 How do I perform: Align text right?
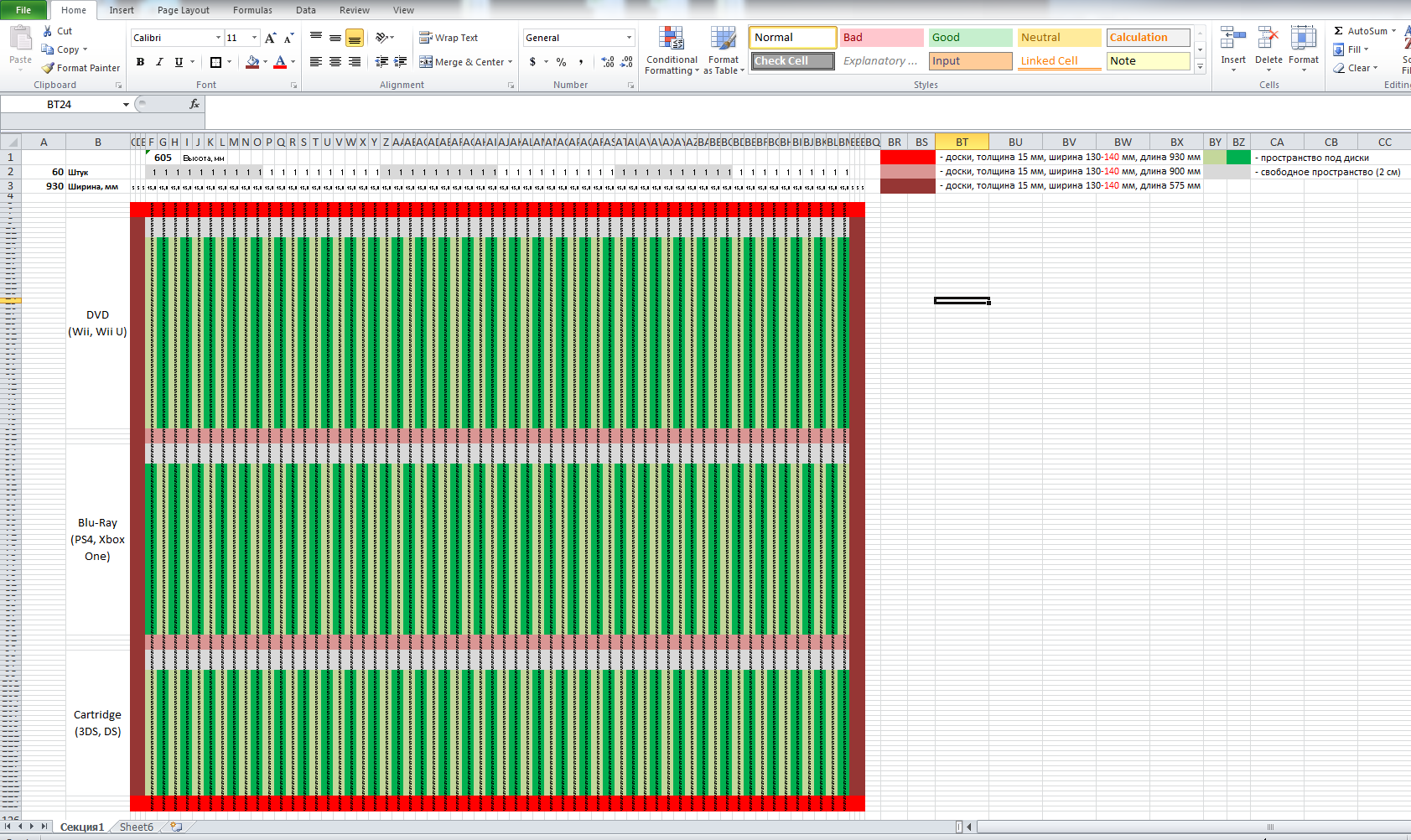[x=355, y=62]
